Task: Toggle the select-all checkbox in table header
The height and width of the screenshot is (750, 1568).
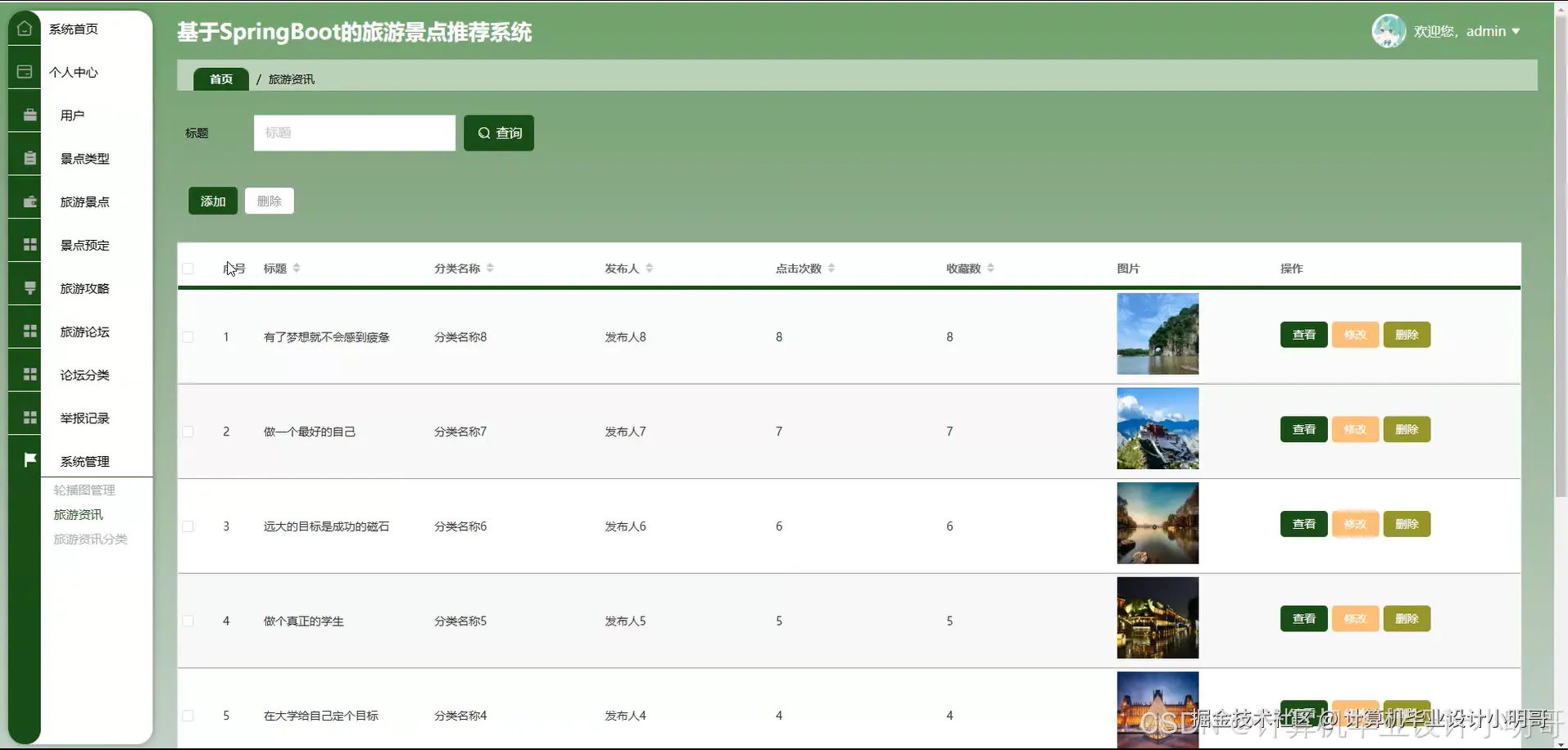Action: [188, 269]
